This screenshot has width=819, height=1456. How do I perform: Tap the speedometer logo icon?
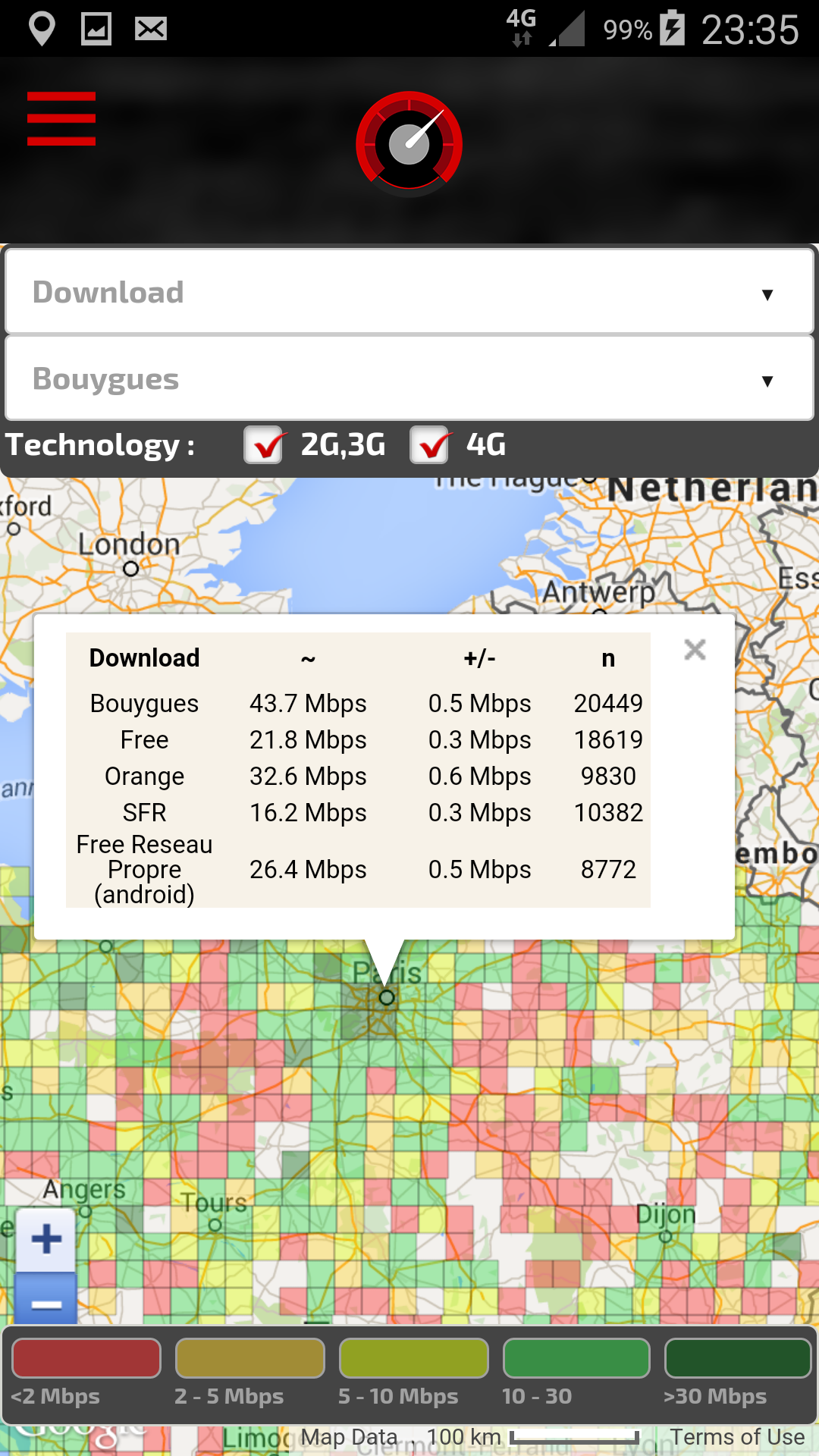point(409,143)
